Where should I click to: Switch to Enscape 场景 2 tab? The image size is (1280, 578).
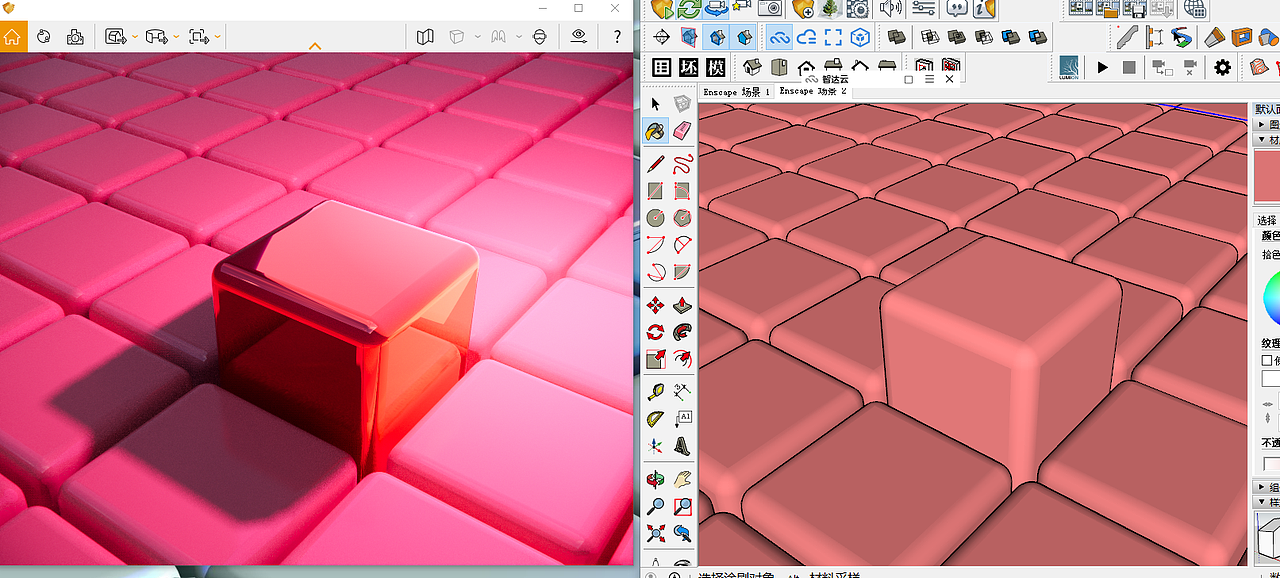click(813, 92)
